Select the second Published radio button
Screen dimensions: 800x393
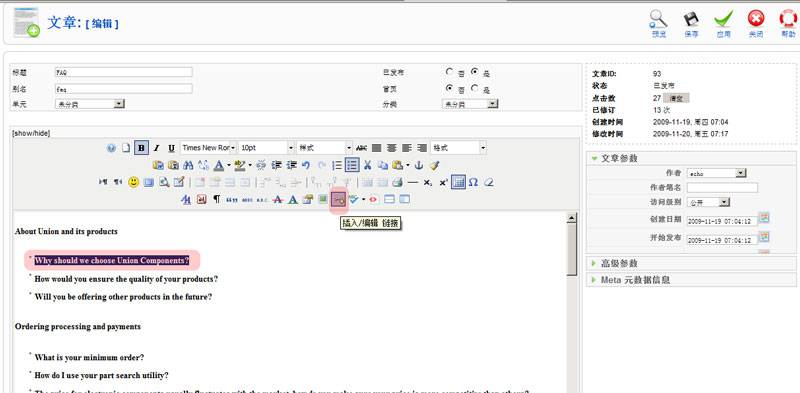[x=474, y=72]
